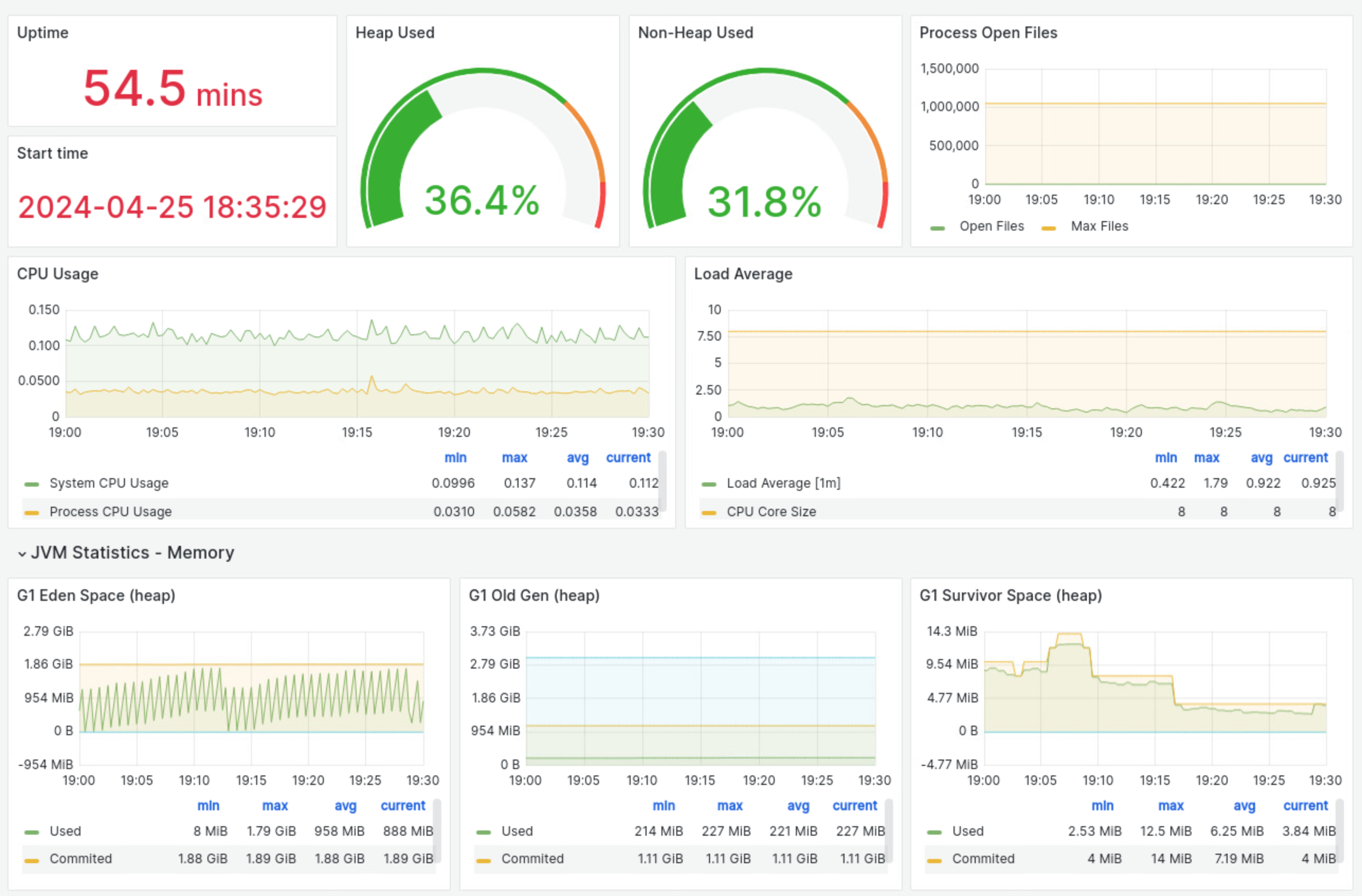This screenshot has height=896, width=1362.
Task: Sort G1 Eden Space legend by min
Action: 208,806
